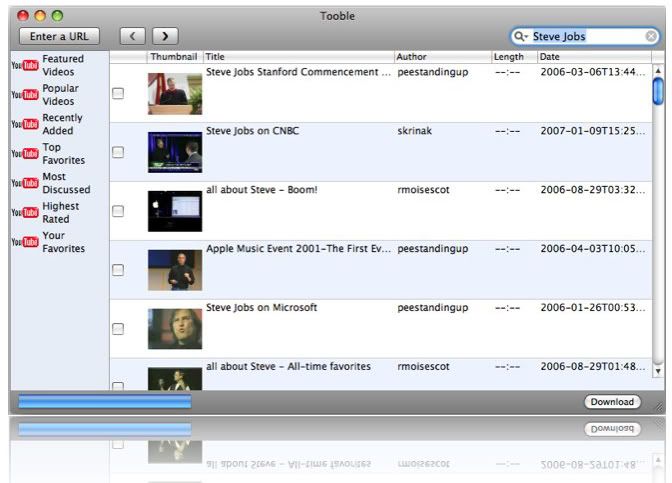This screenshot has height=483, width=672.
Task: Sort by the Date column header
Action: click(x=594, y=57)
